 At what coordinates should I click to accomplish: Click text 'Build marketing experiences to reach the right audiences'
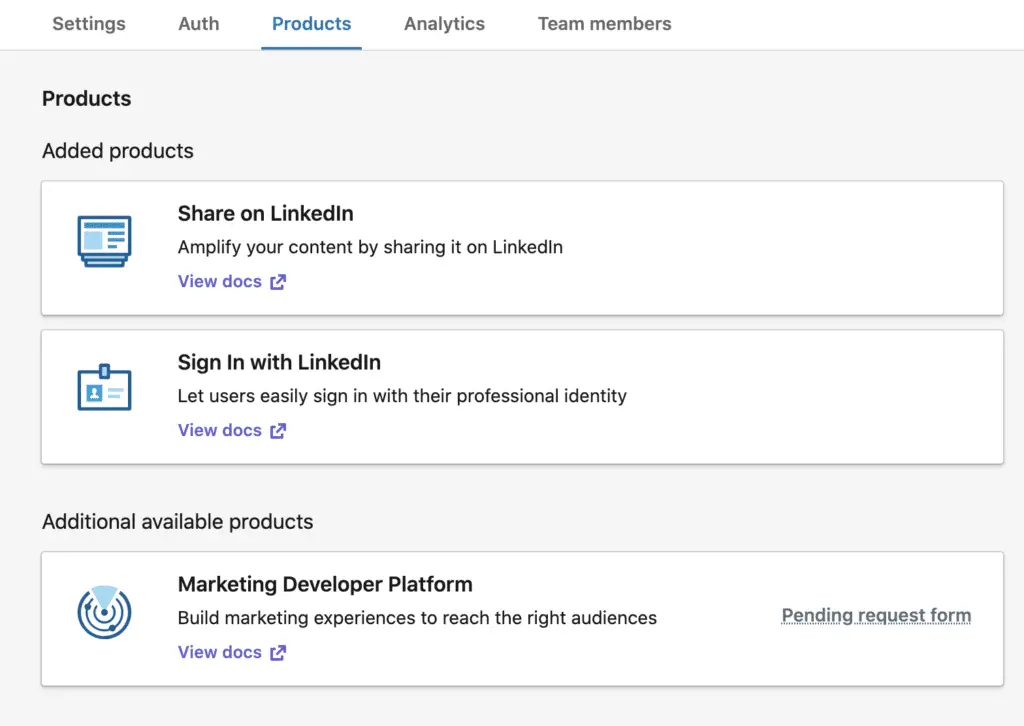pyautogui.click(x=417, y=618)
